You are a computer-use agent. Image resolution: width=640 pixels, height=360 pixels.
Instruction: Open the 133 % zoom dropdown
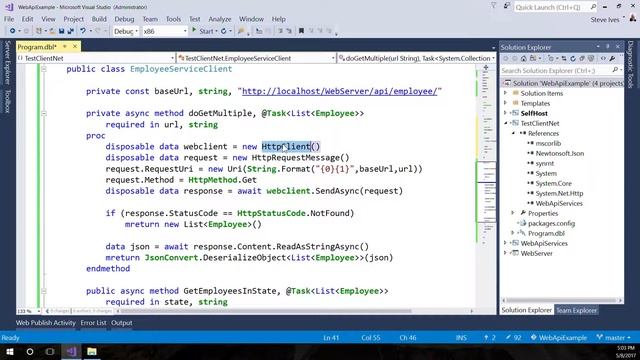(x=28, y=311)
